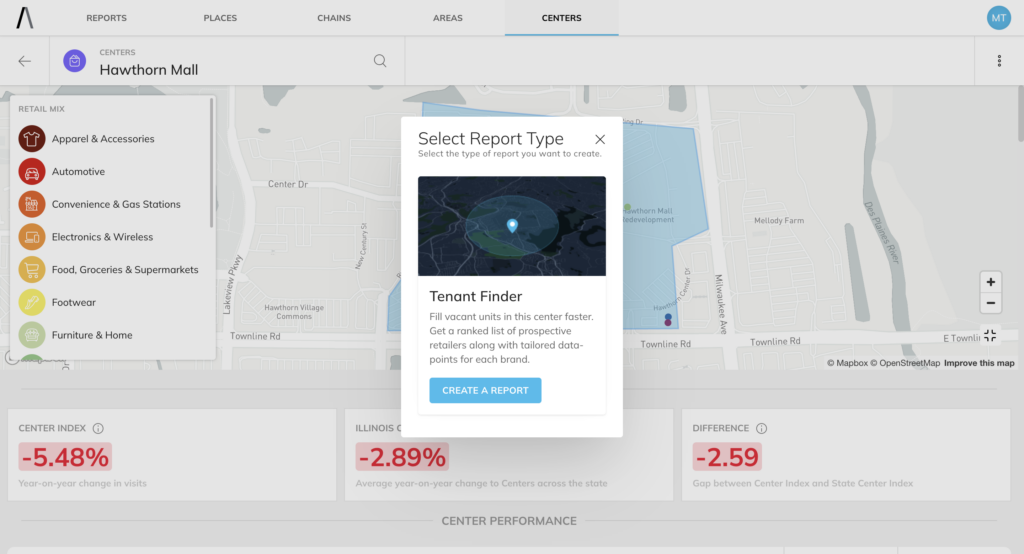Image resolution: width=1024 pixels, height=554 pixels.
Task: Click the -2.59 Difference value
Action: pos(727,457)
